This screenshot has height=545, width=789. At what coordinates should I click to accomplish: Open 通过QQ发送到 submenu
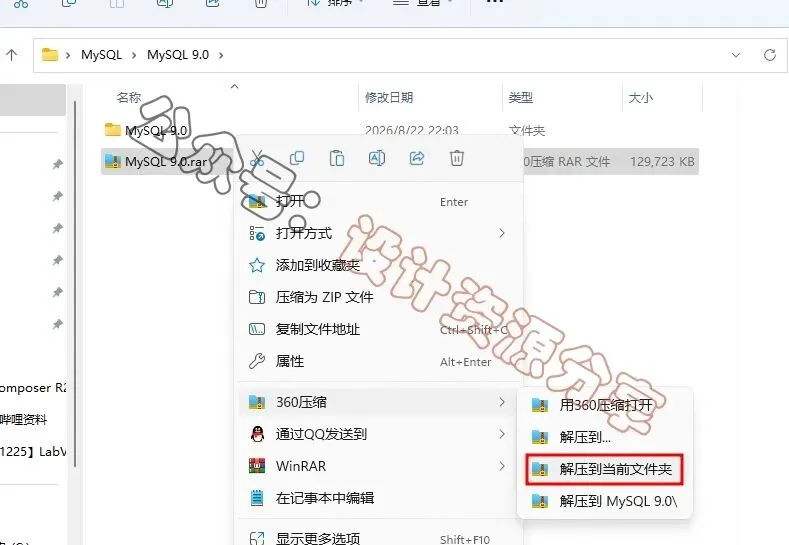[380, 434]
